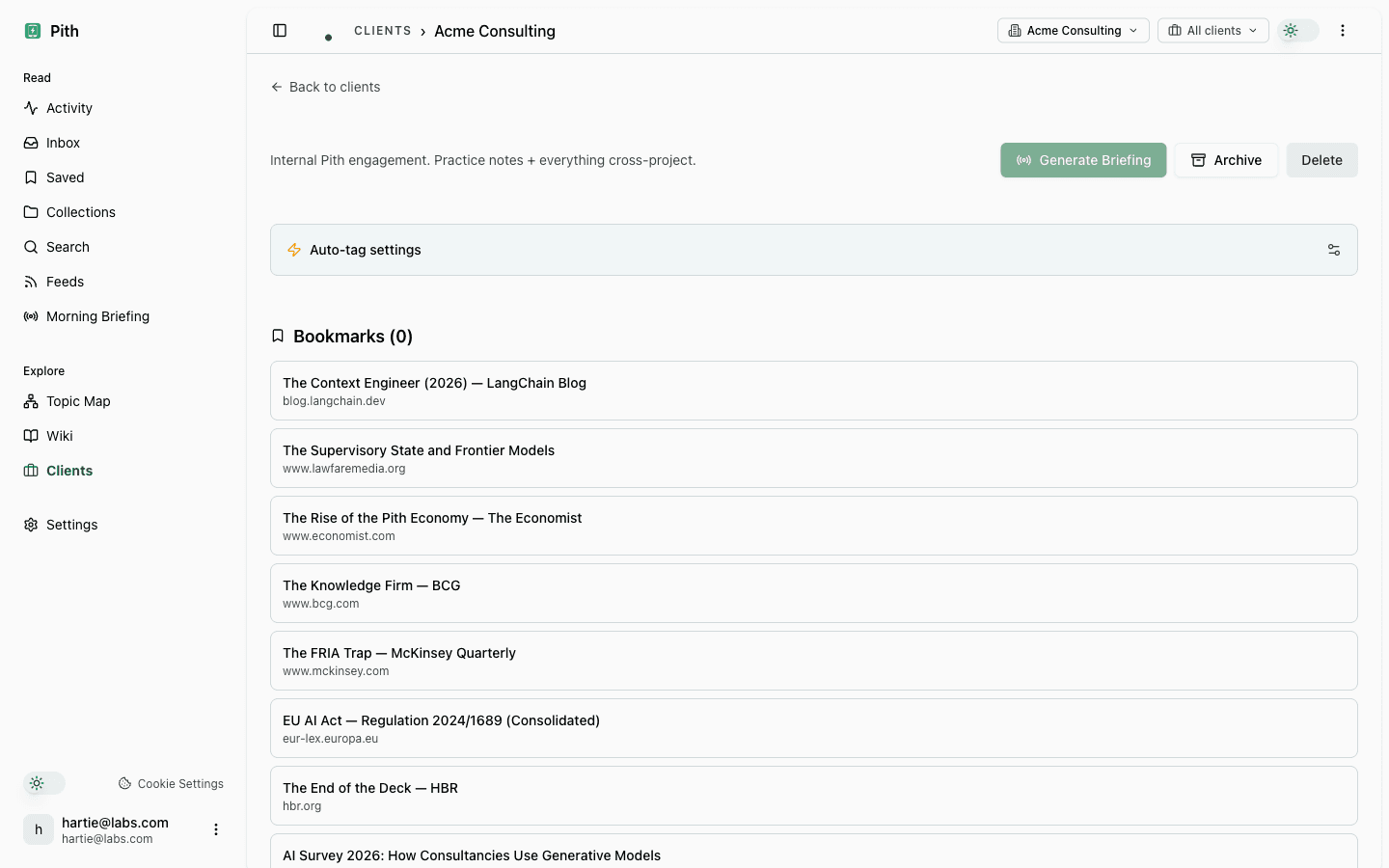Click the Wiki book icon
The height and width of the screenshot is (868, 1389).
[x=31, y=436]
